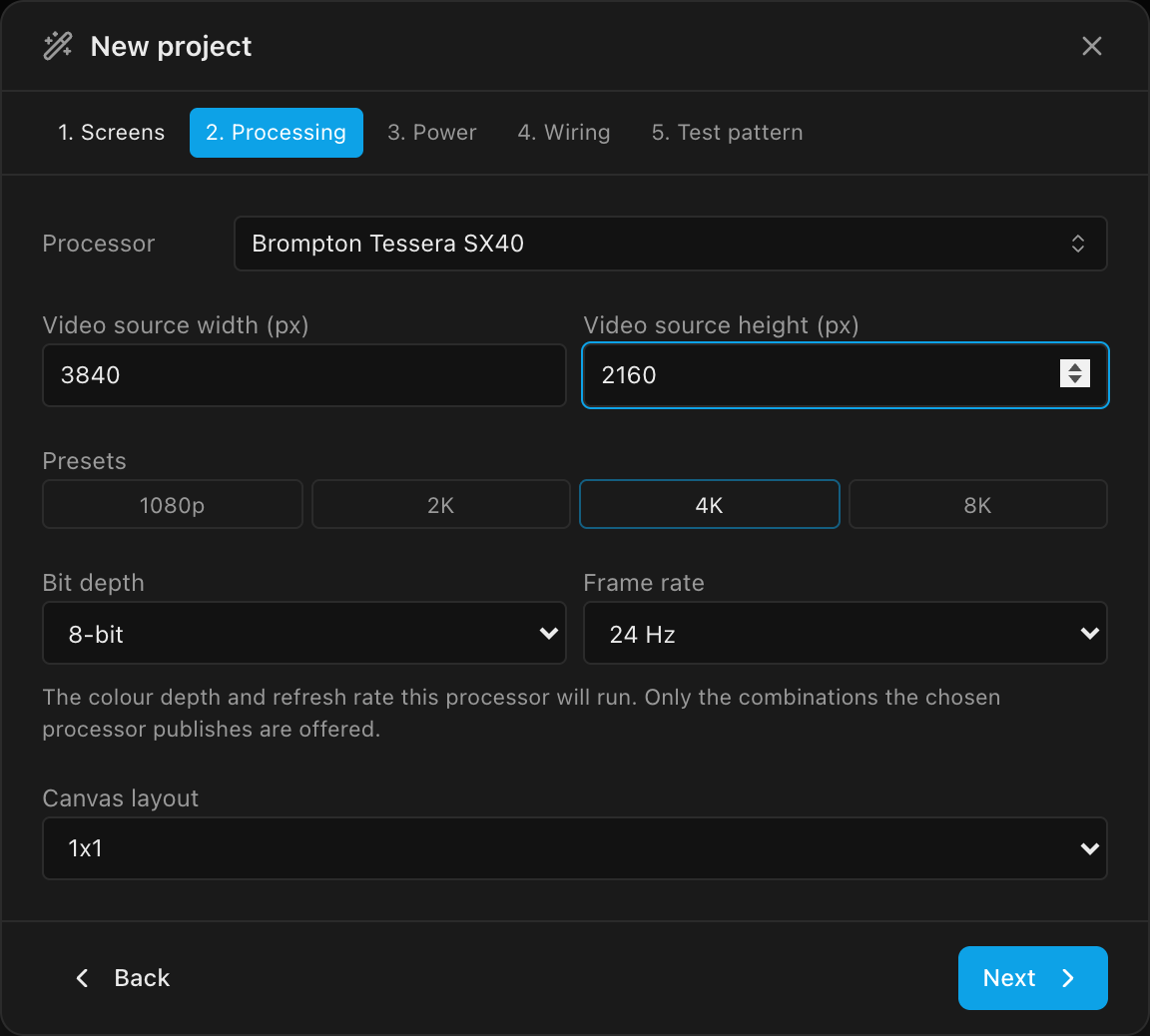Decrease video source height with stepper down arrow

click(x=1075, y=380)
